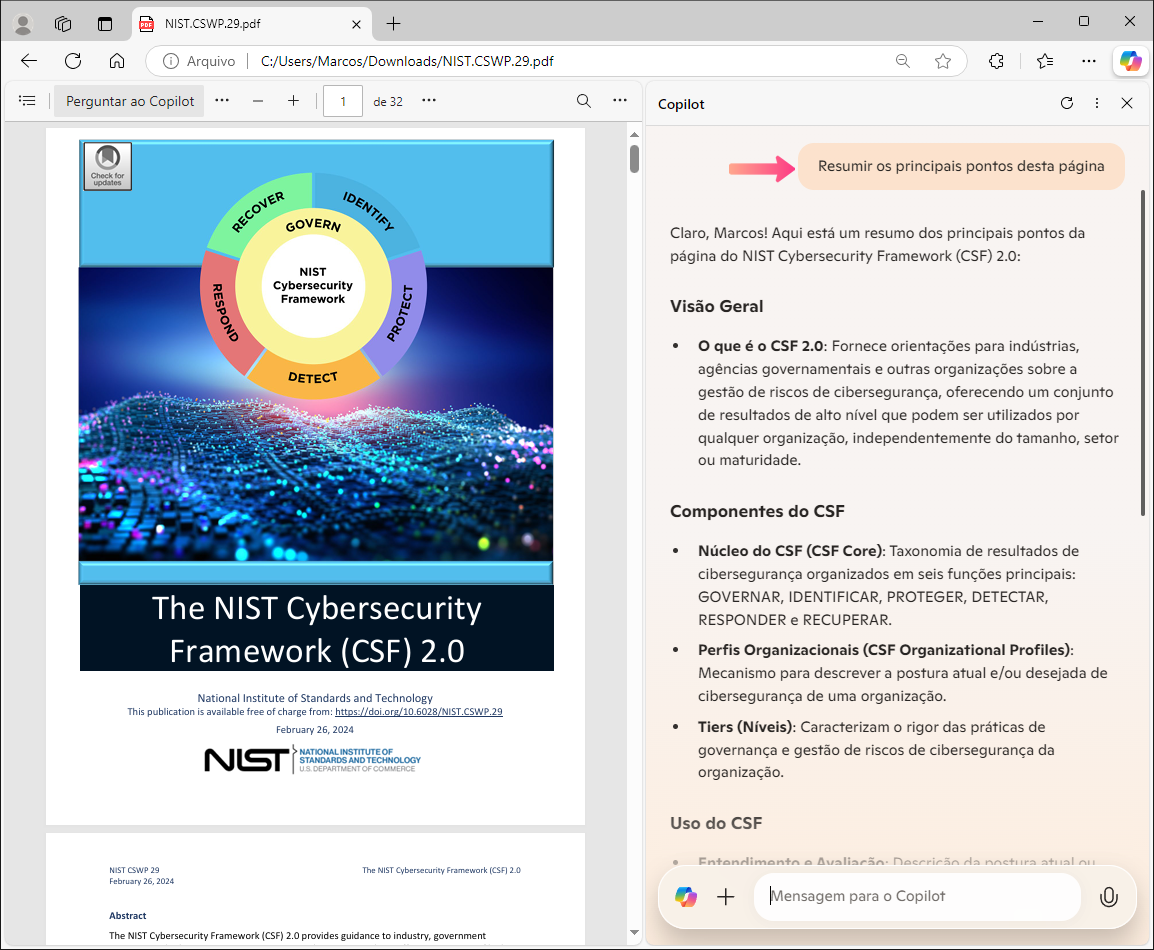Refresh the Copilot panel
The height and width of the screenshot is (950, 1154).
[1066, 104]
